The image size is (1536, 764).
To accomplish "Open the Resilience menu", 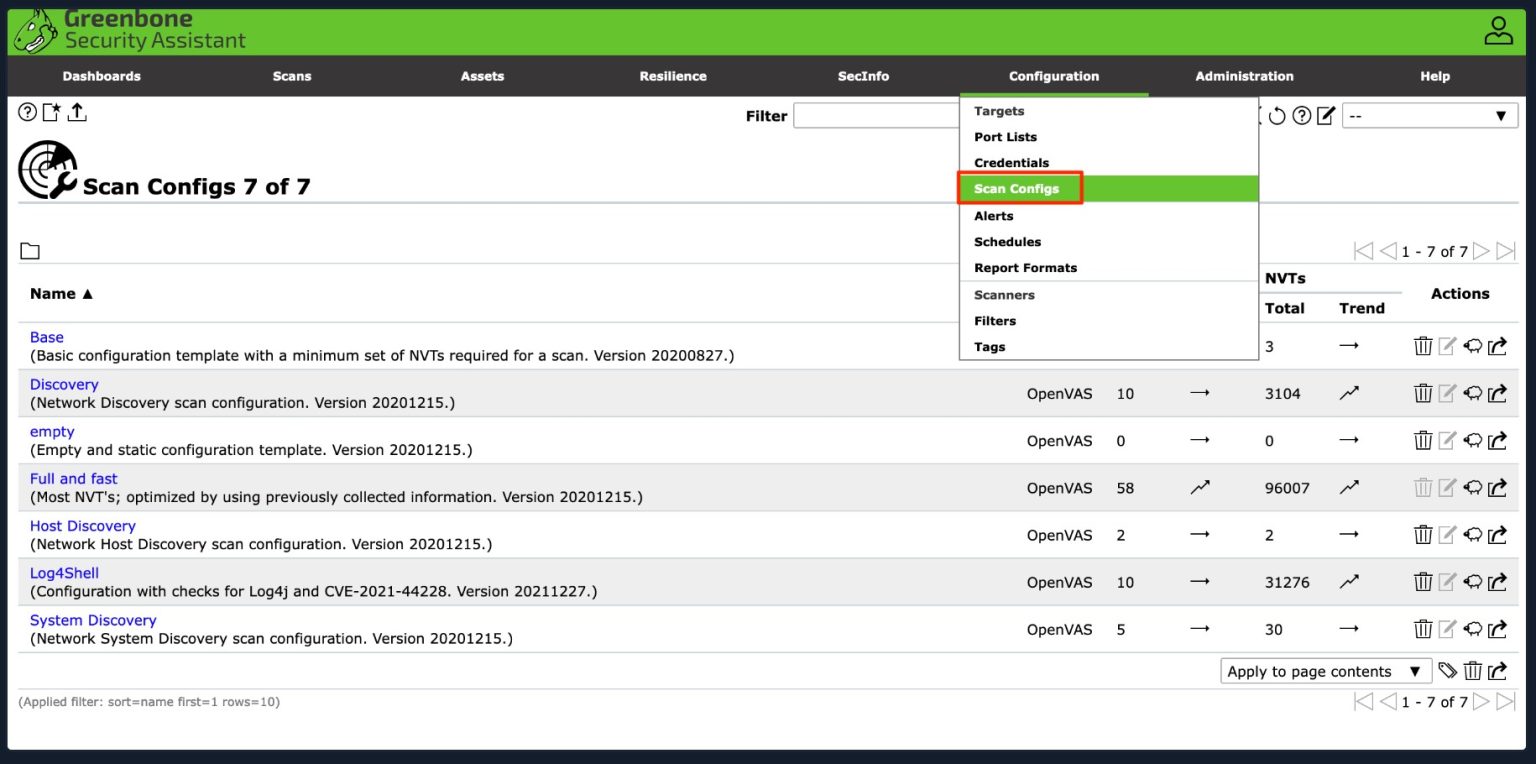I will 673,76.
